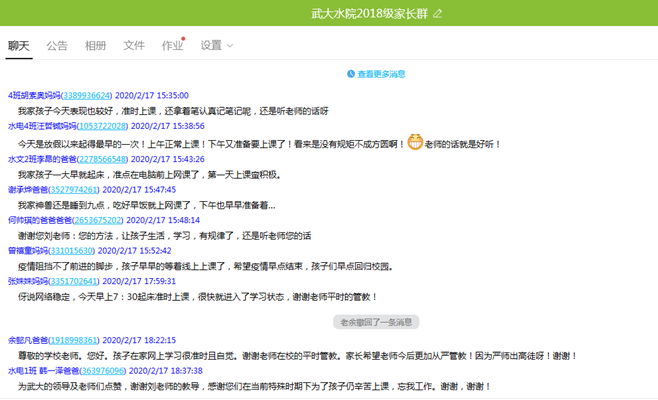Viewport: 658px width, 400px height.
Task: Click the edit icon beside the group title
Action: tap(435, 13)
